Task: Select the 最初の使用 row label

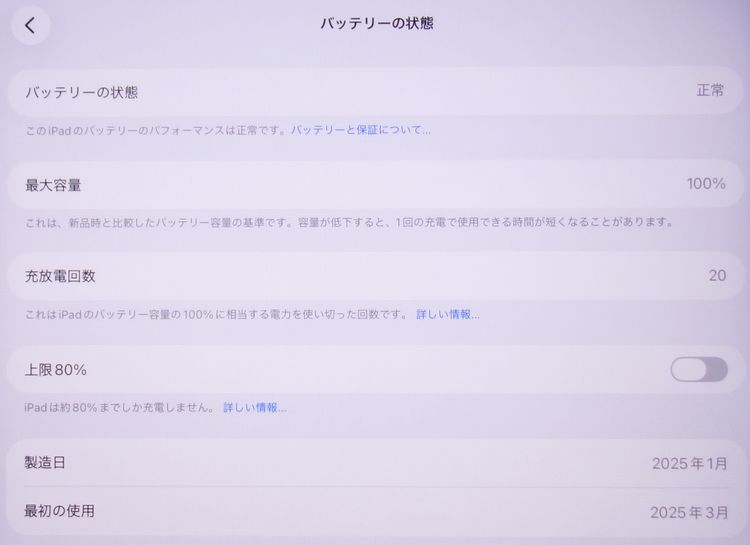Action: pyautogui.click(x=60, y=511)
